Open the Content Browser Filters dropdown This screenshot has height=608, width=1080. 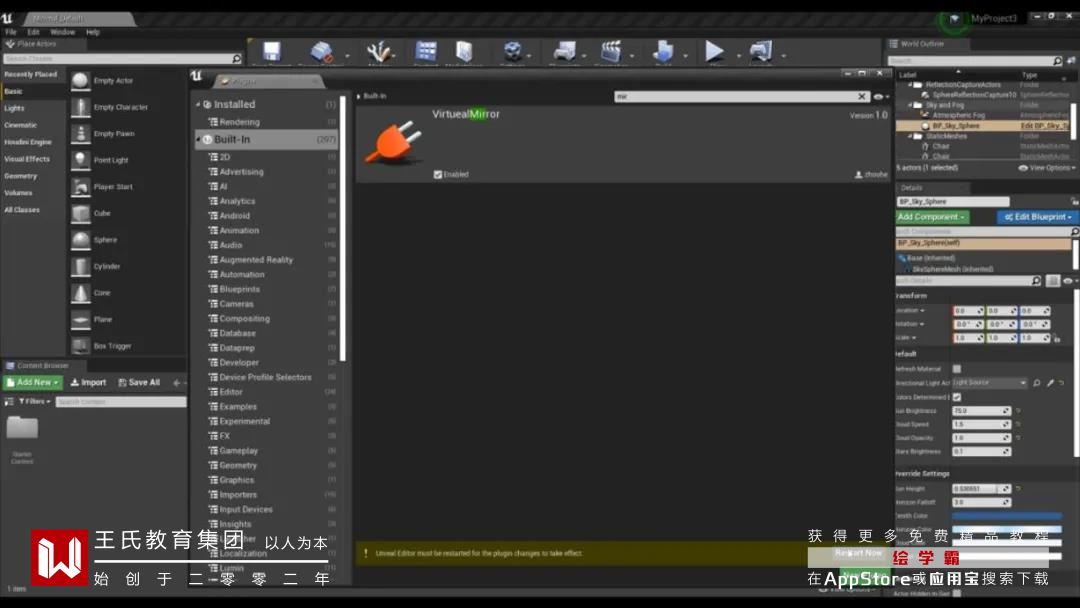(x=34, y=401)
